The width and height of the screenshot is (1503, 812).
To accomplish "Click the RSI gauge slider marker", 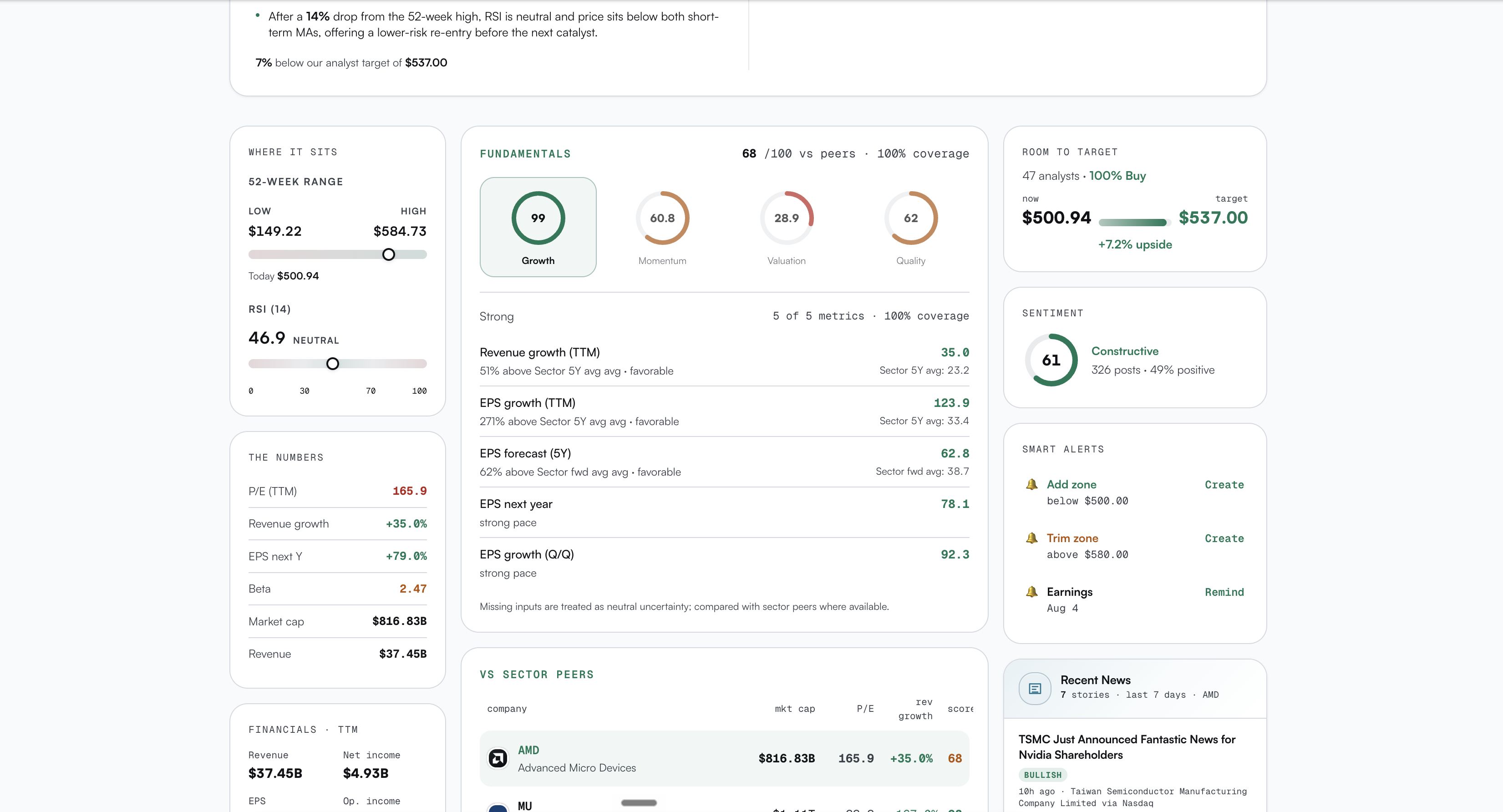I will pos(332,363).
